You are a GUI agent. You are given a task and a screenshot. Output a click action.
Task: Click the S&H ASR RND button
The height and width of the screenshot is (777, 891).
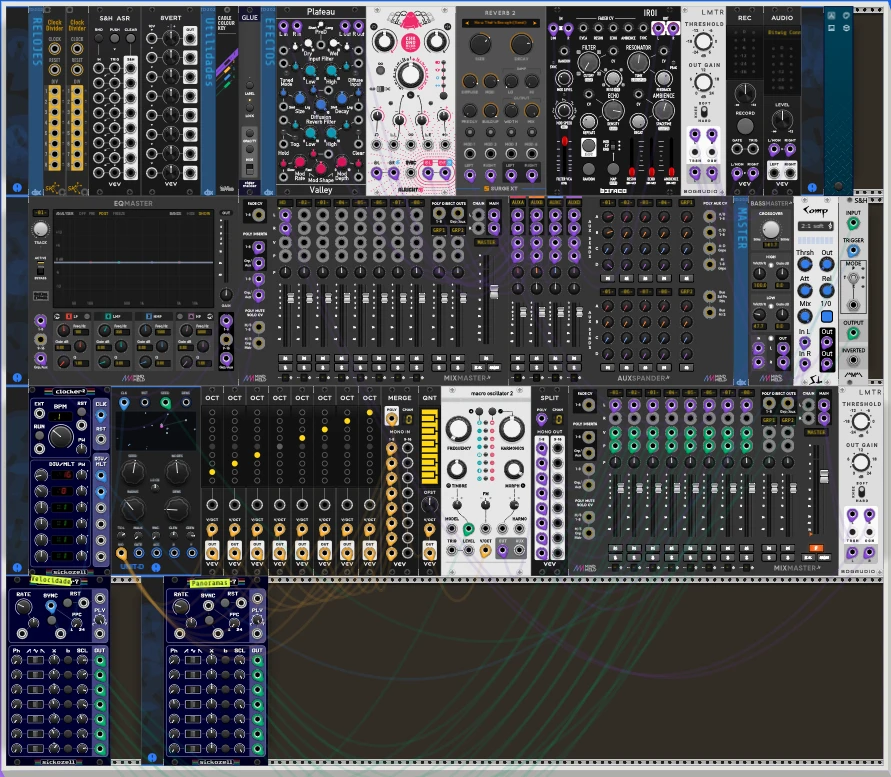click(x=98, y=38)
